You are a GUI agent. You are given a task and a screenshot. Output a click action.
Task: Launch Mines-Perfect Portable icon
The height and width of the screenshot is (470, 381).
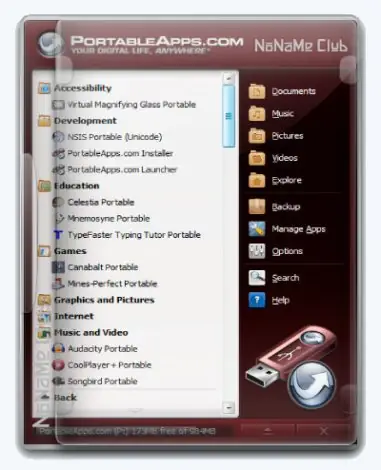[58, 284]
